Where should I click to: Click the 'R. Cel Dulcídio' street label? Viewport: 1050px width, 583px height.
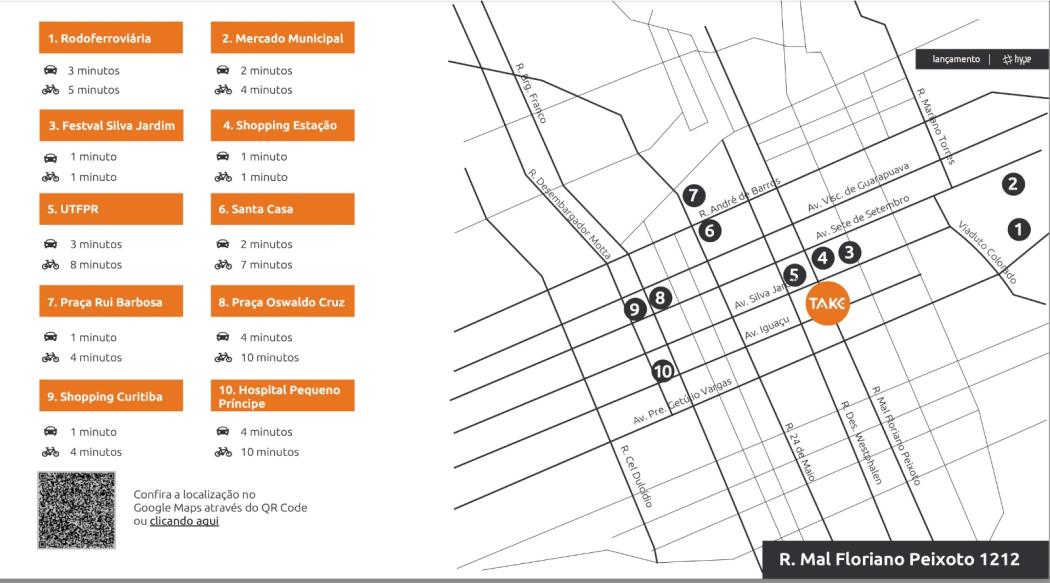636,476
